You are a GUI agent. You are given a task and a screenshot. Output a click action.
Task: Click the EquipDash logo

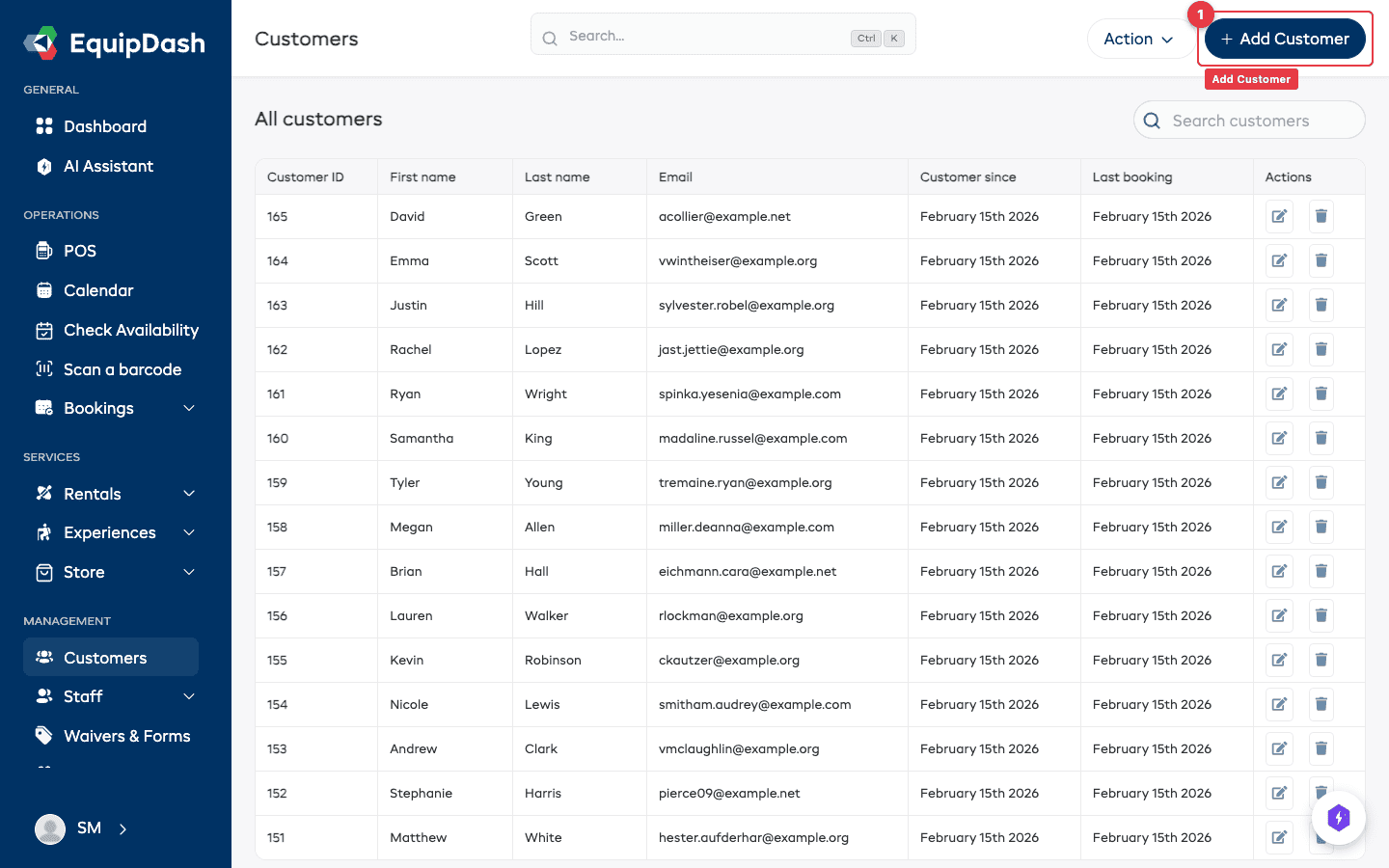point(115,43)
